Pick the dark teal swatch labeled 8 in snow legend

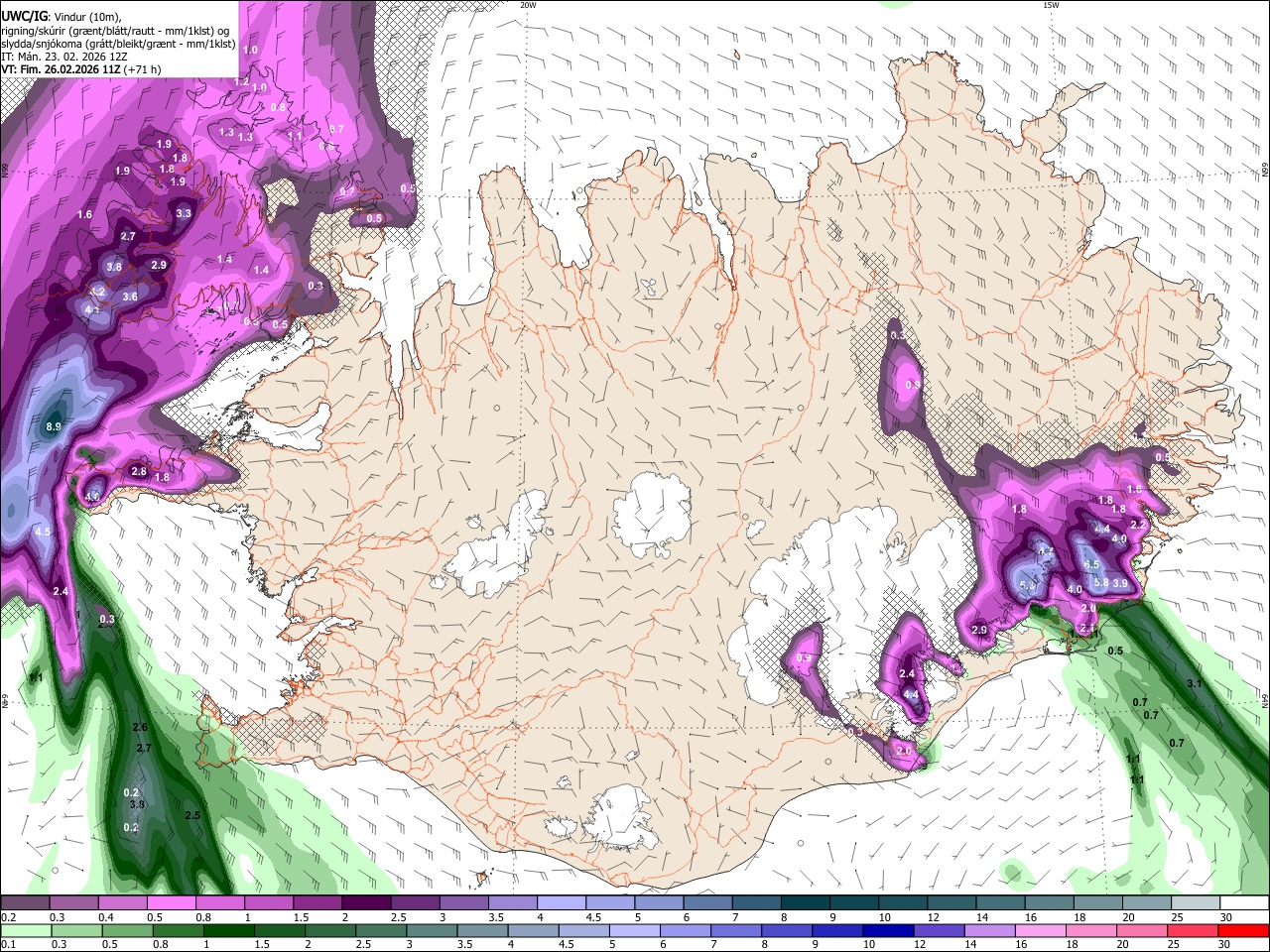(x=805, y=902)
